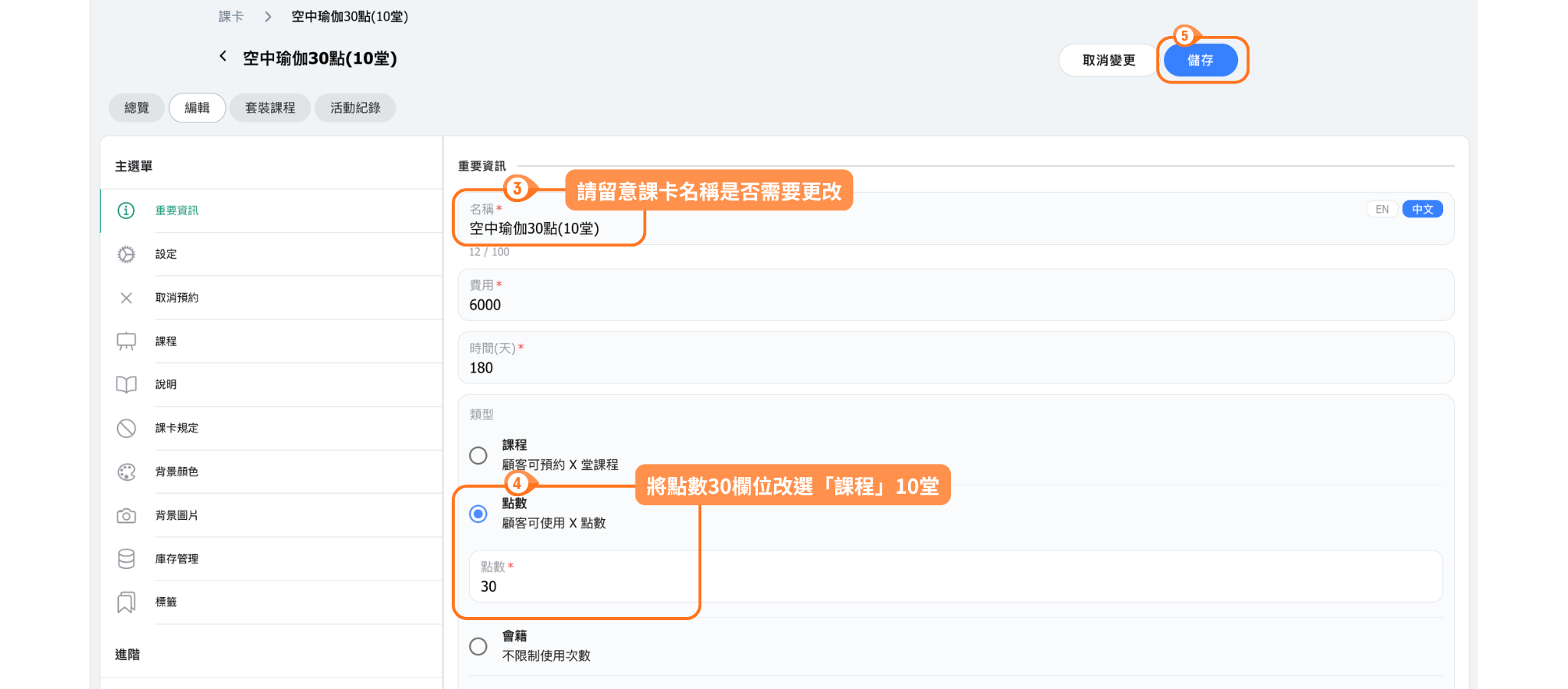Screen dimensions: 1568x689
Task: Go back using the left chevron arrow
Action: 223,57
